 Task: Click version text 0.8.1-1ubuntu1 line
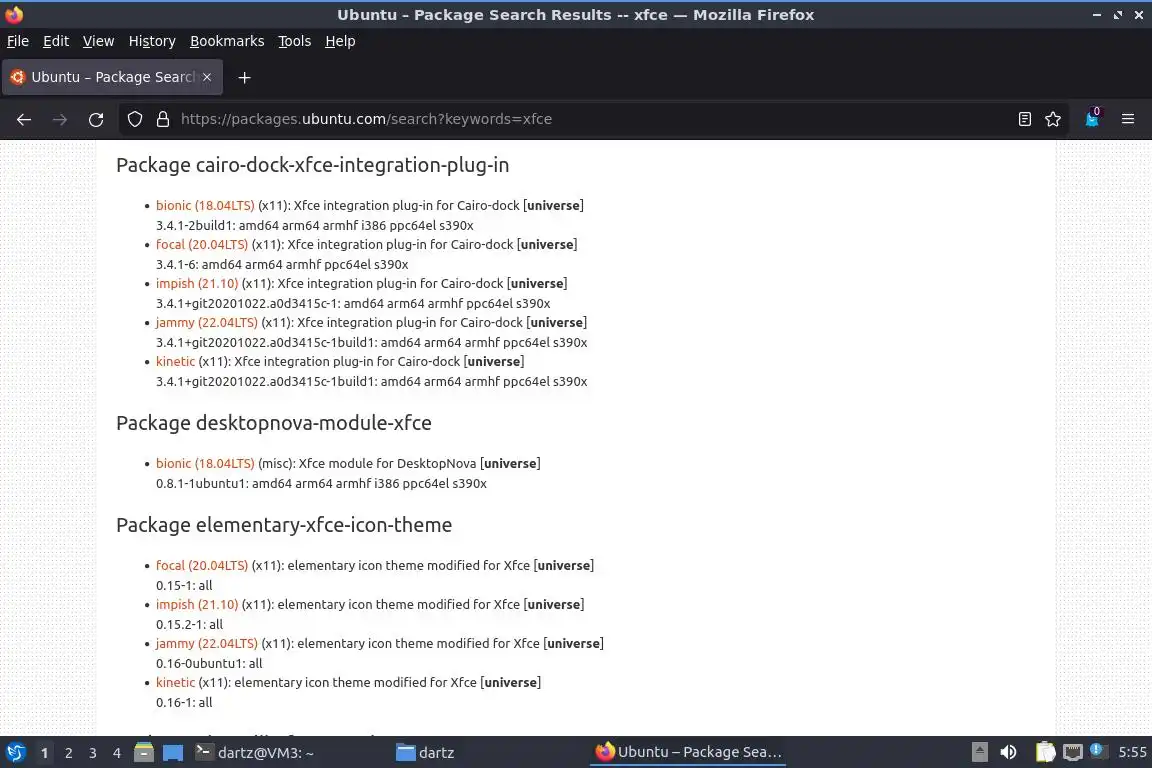[x=321, y=484]
